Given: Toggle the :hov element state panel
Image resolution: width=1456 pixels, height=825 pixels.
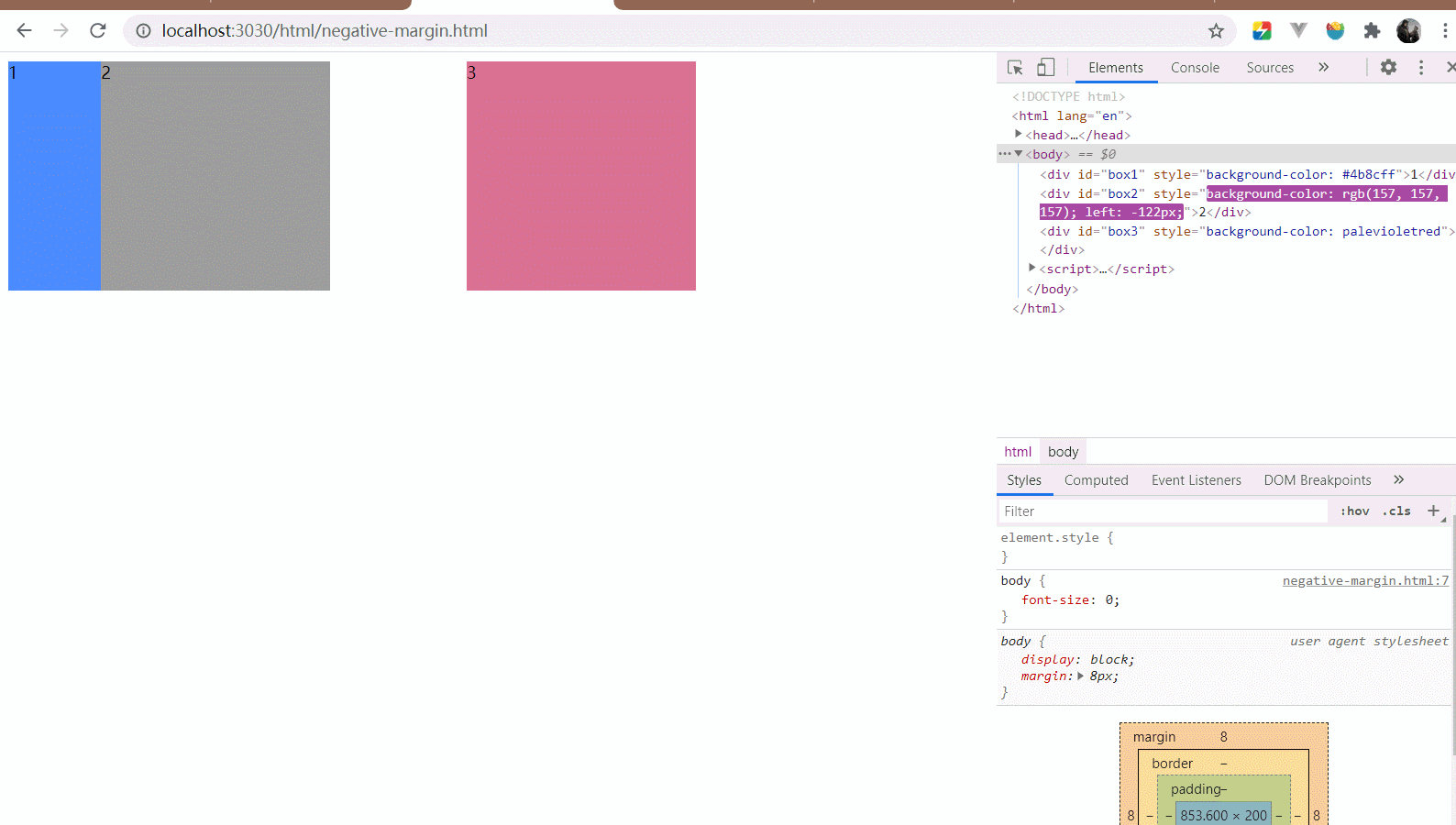Looking at the screenshot, I should [1354, 511].
